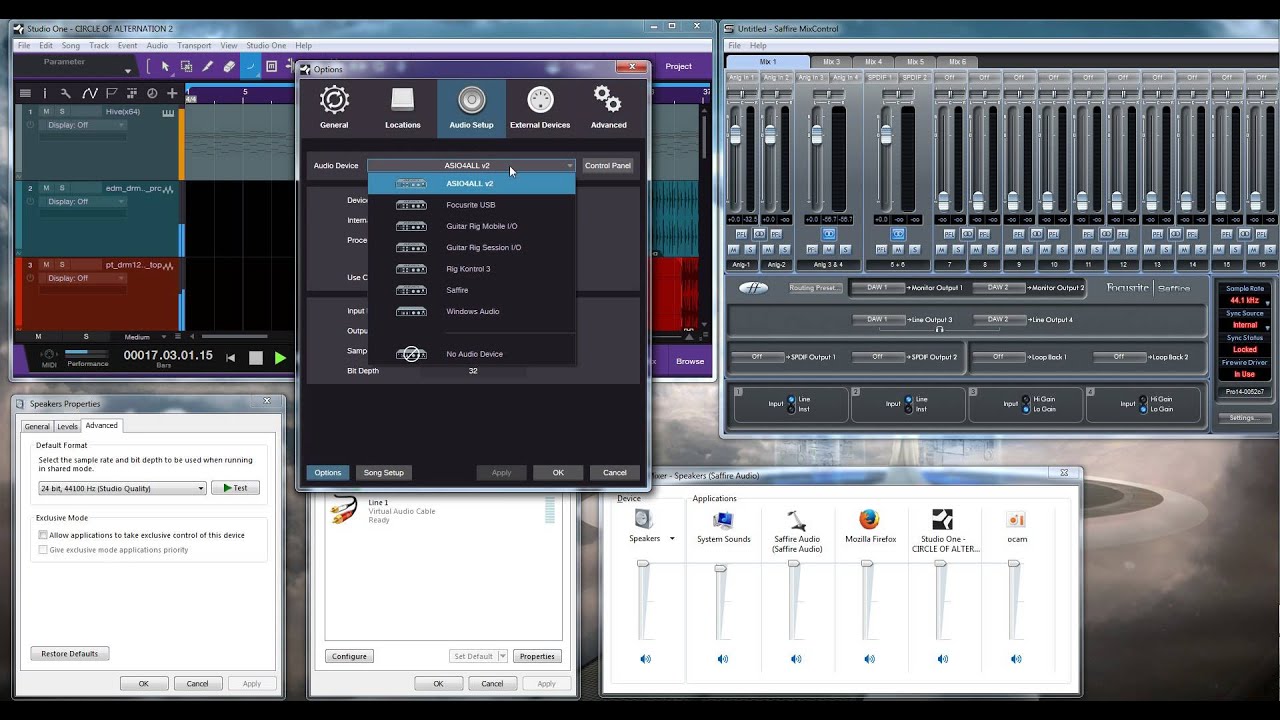Open the Audio Device dropdown in Options
The height and width of the screenshot is (720, 1280).
(471, 166)
